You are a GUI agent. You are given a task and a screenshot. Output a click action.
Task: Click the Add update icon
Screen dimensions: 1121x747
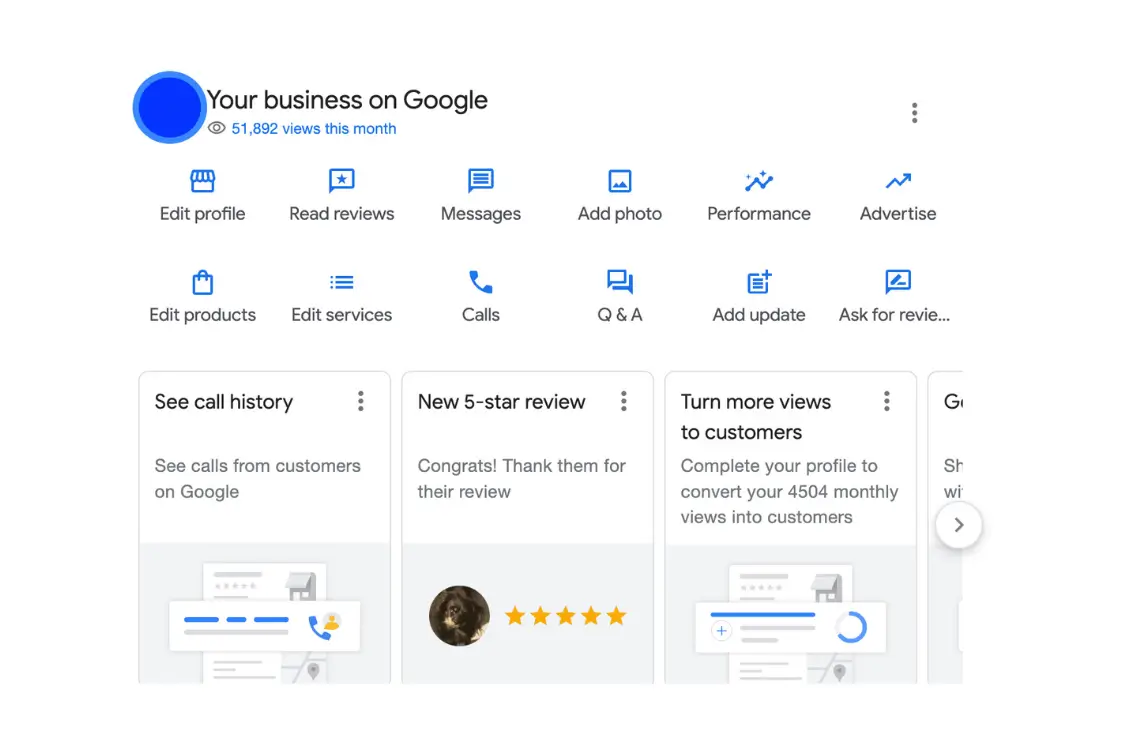[759, 282]
